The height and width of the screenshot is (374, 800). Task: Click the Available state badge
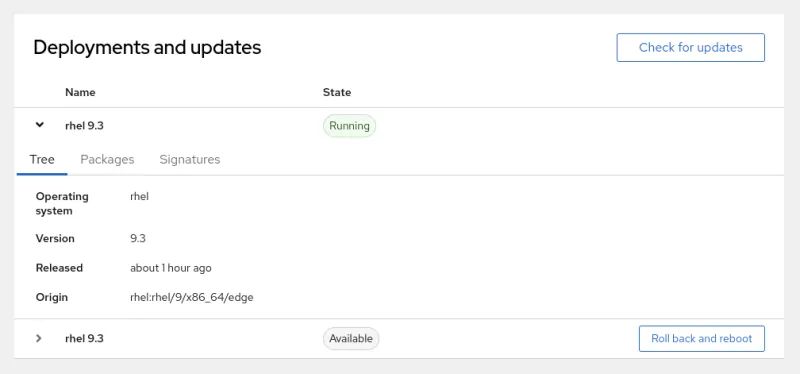pos(351,338)
